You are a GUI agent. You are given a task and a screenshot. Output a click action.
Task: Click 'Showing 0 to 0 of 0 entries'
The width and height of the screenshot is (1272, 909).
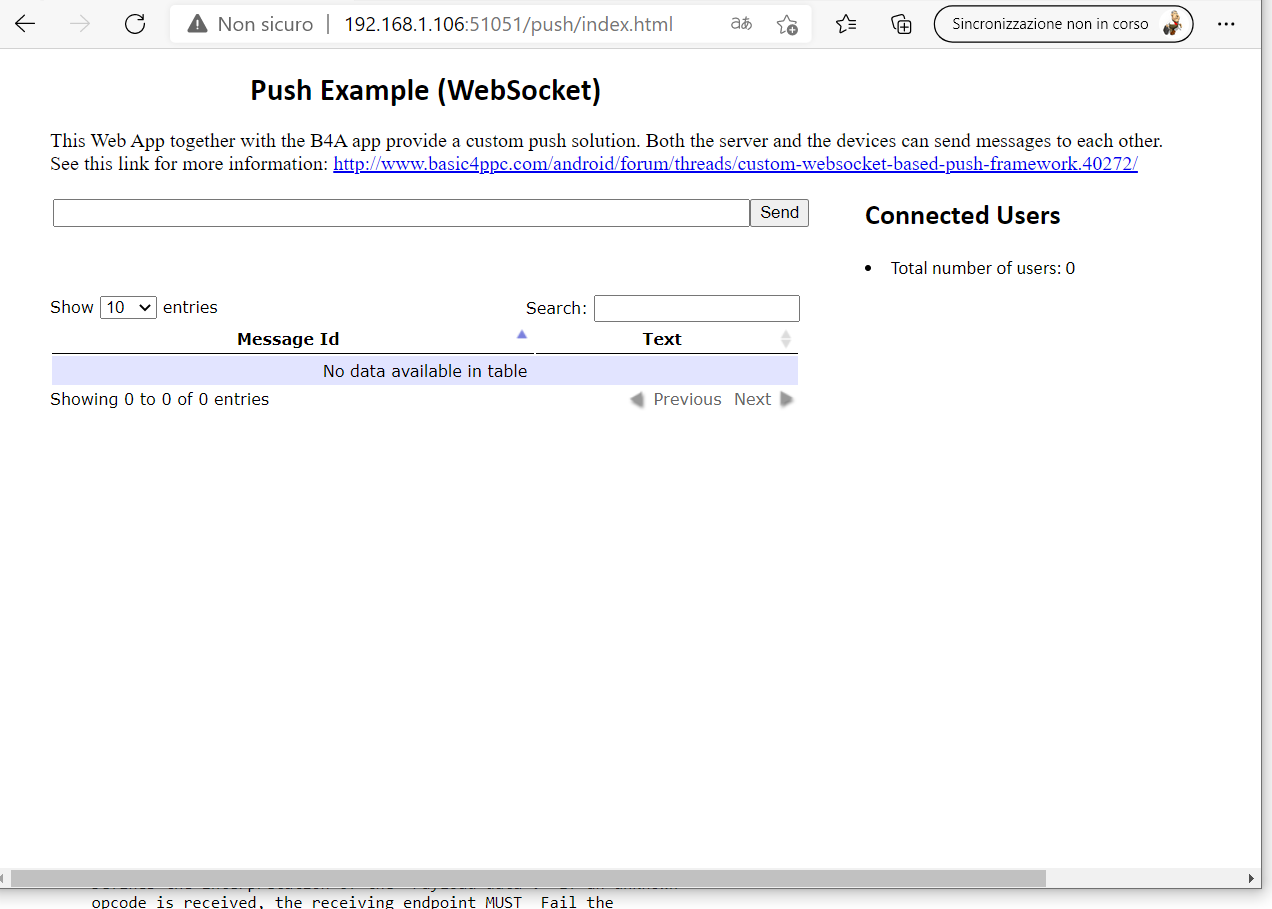[x=160, y=399]
